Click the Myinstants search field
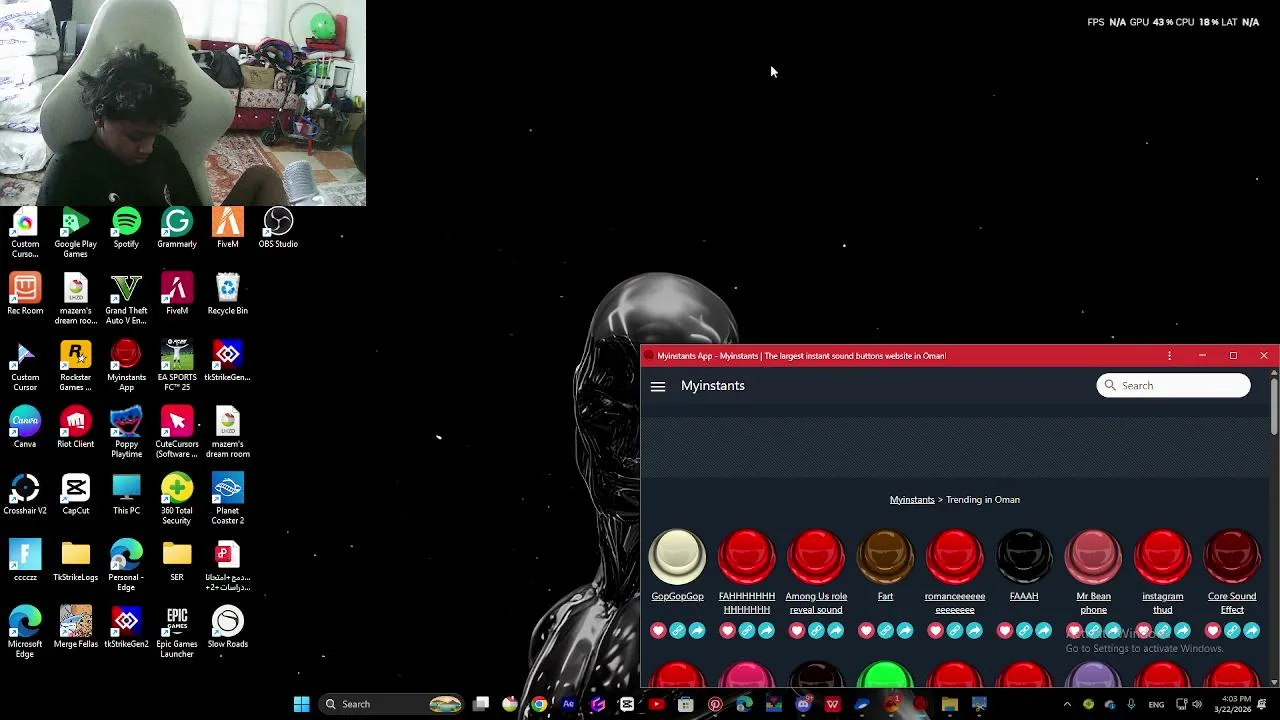 pos(1173,386)
